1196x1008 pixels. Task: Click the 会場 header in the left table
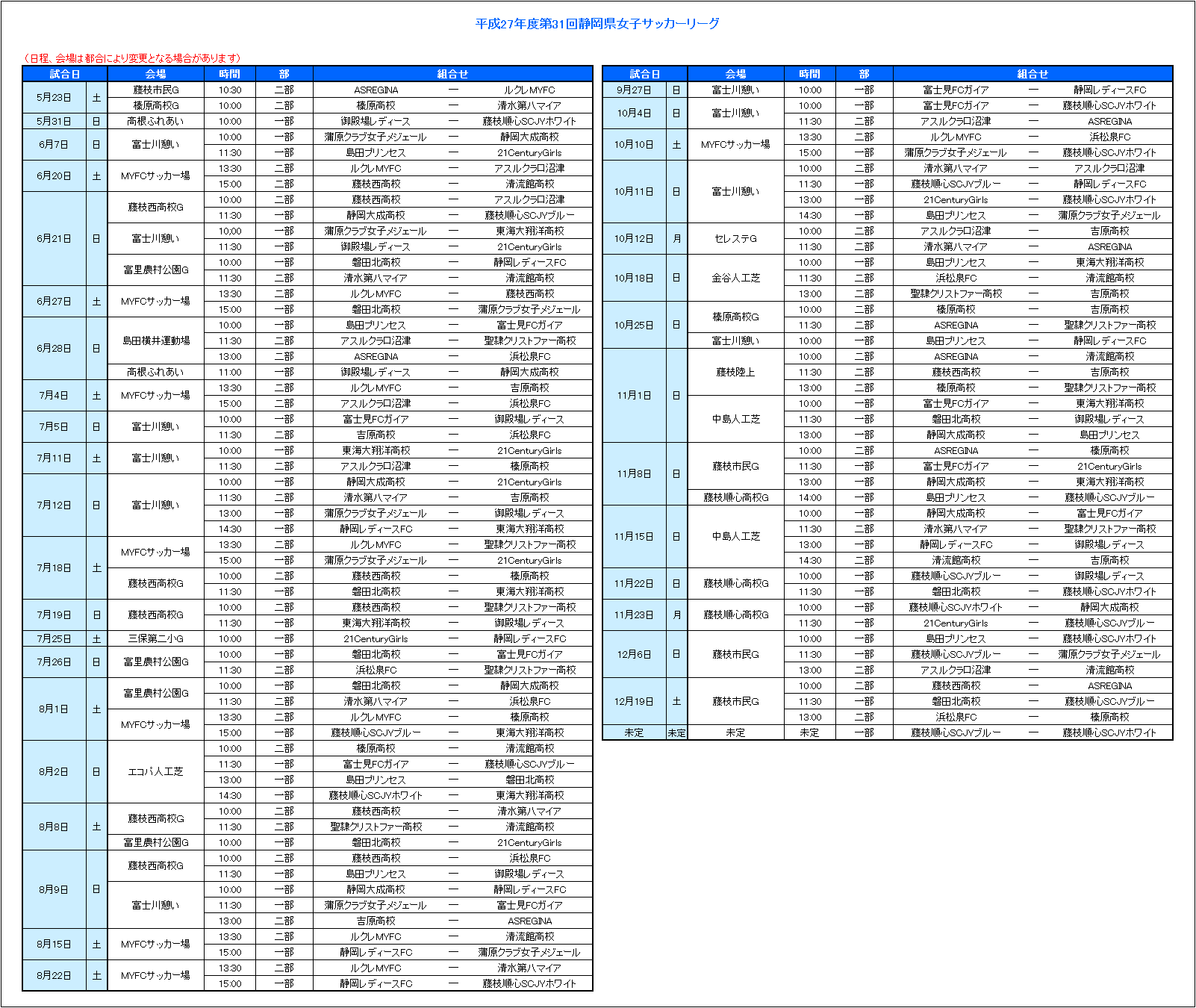tap(156, 74)
